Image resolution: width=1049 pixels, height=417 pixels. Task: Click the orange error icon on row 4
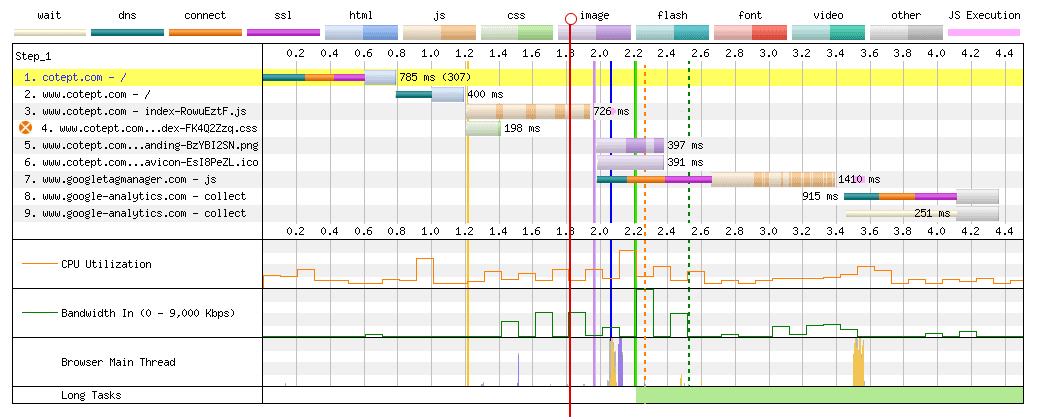(x=26, y=128)
